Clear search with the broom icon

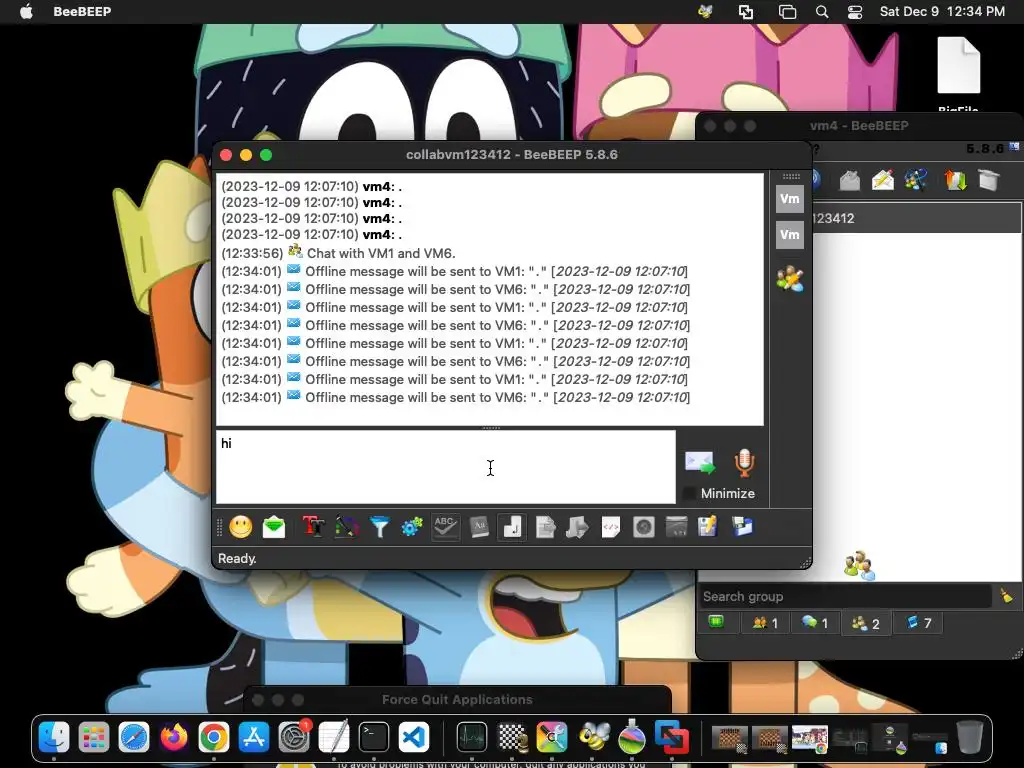click(x=1006, y=596)
